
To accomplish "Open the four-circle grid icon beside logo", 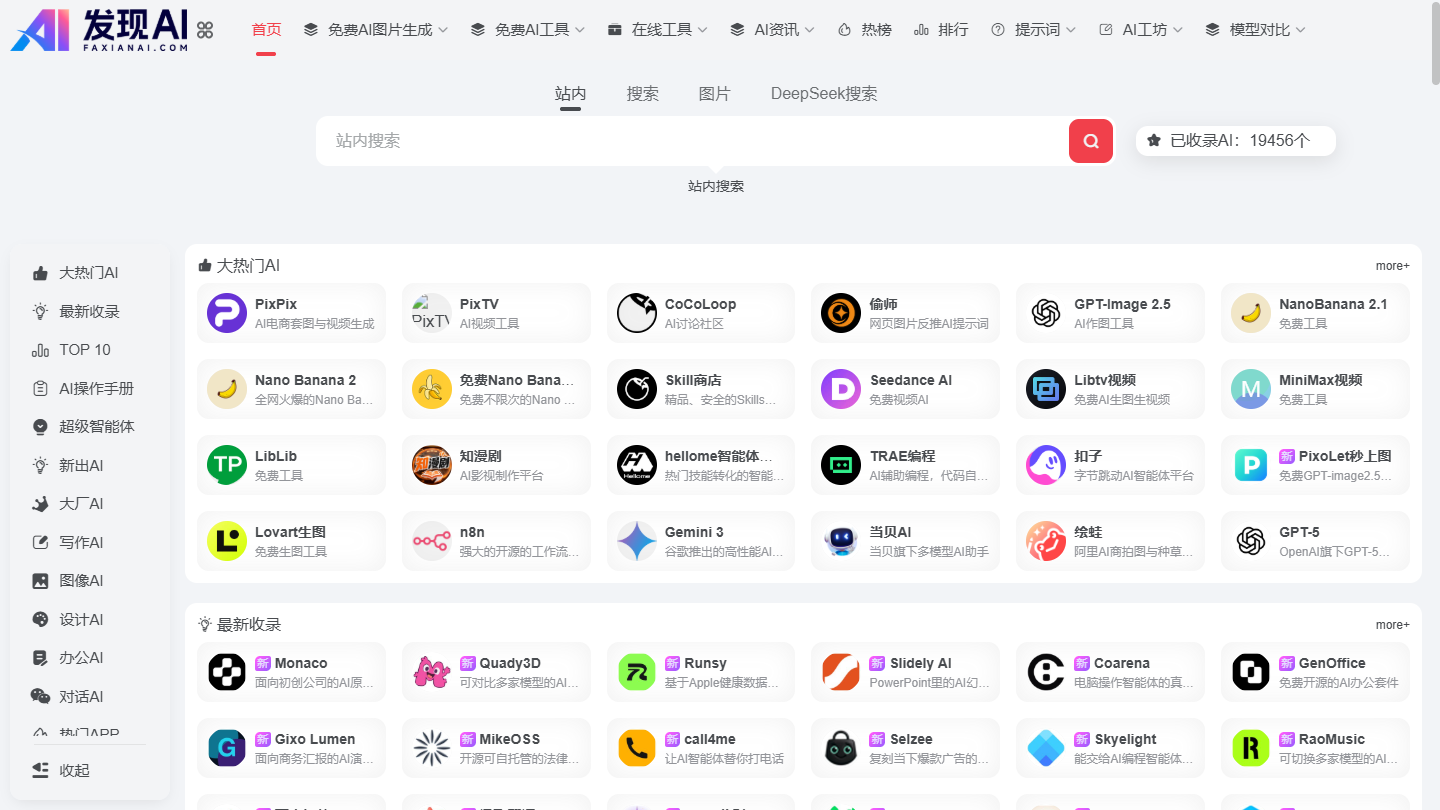I will point(205,30).
